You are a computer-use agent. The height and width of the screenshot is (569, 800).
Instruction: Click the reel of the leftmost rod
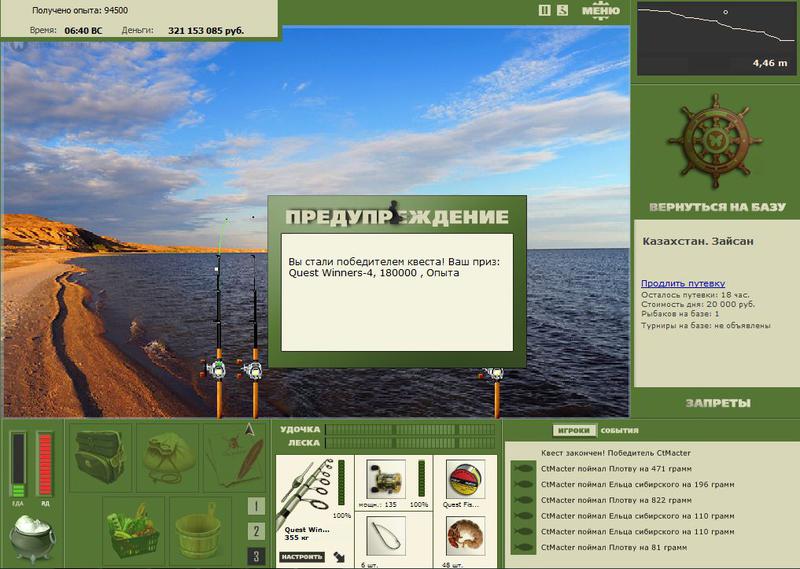click(x=216, y=370)
